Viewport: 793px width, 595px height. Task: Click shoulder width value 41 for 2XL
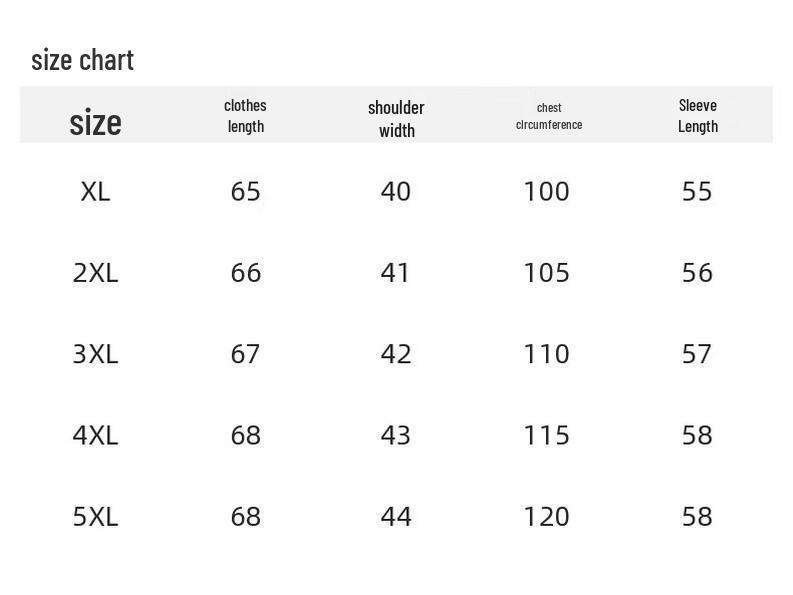[x=396, y=272]
